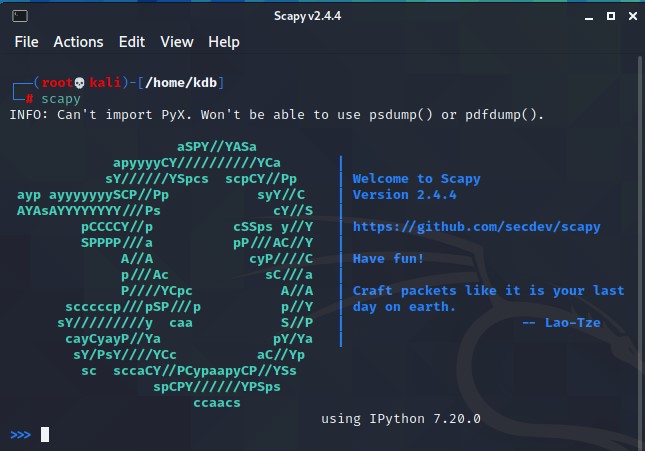Screen dimensions: 645x451
Task: Open the Help menu
Action: pos(224,42)
